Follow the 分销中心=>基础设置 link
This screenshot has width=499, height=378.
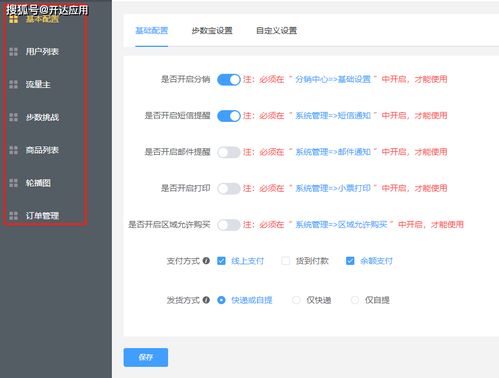(x=333, y=79)
